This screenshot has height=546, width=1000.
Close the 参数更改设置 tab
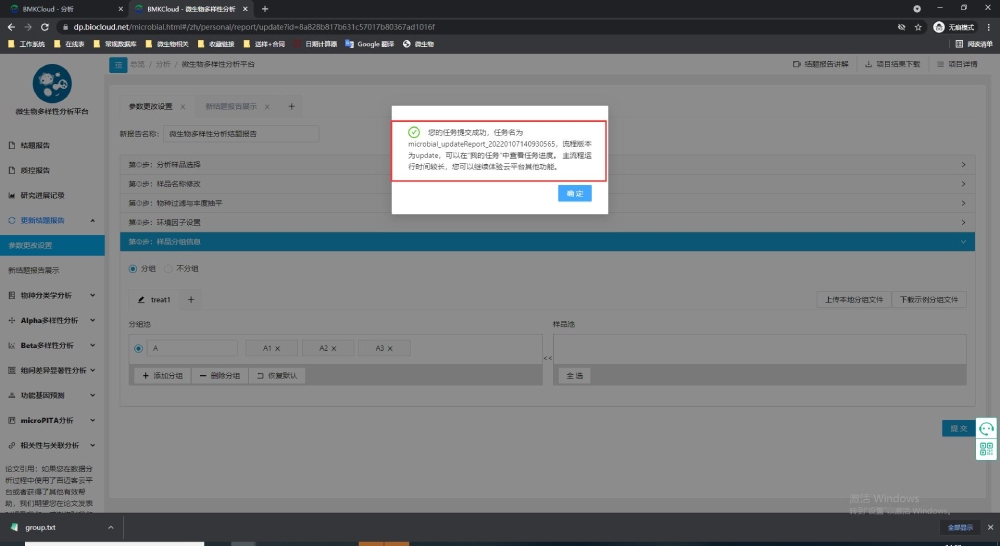coord(183,106)
